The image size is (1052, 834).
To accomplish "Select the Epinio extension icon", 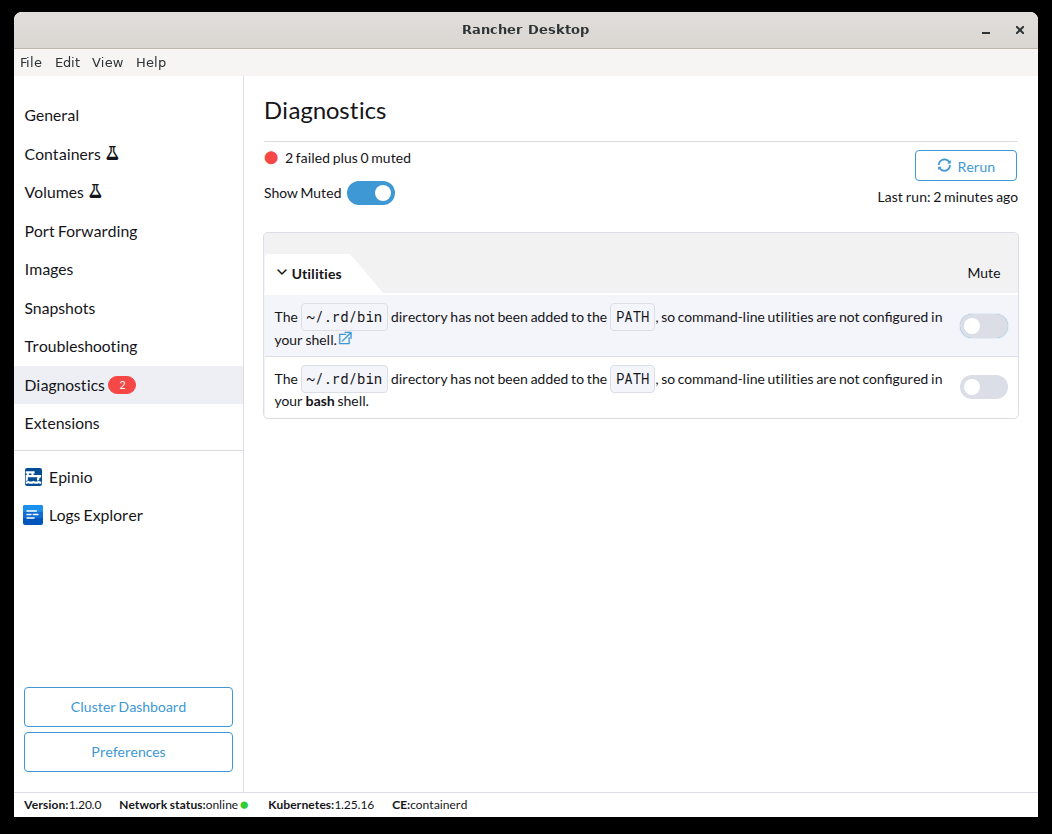I will [33, 477].
